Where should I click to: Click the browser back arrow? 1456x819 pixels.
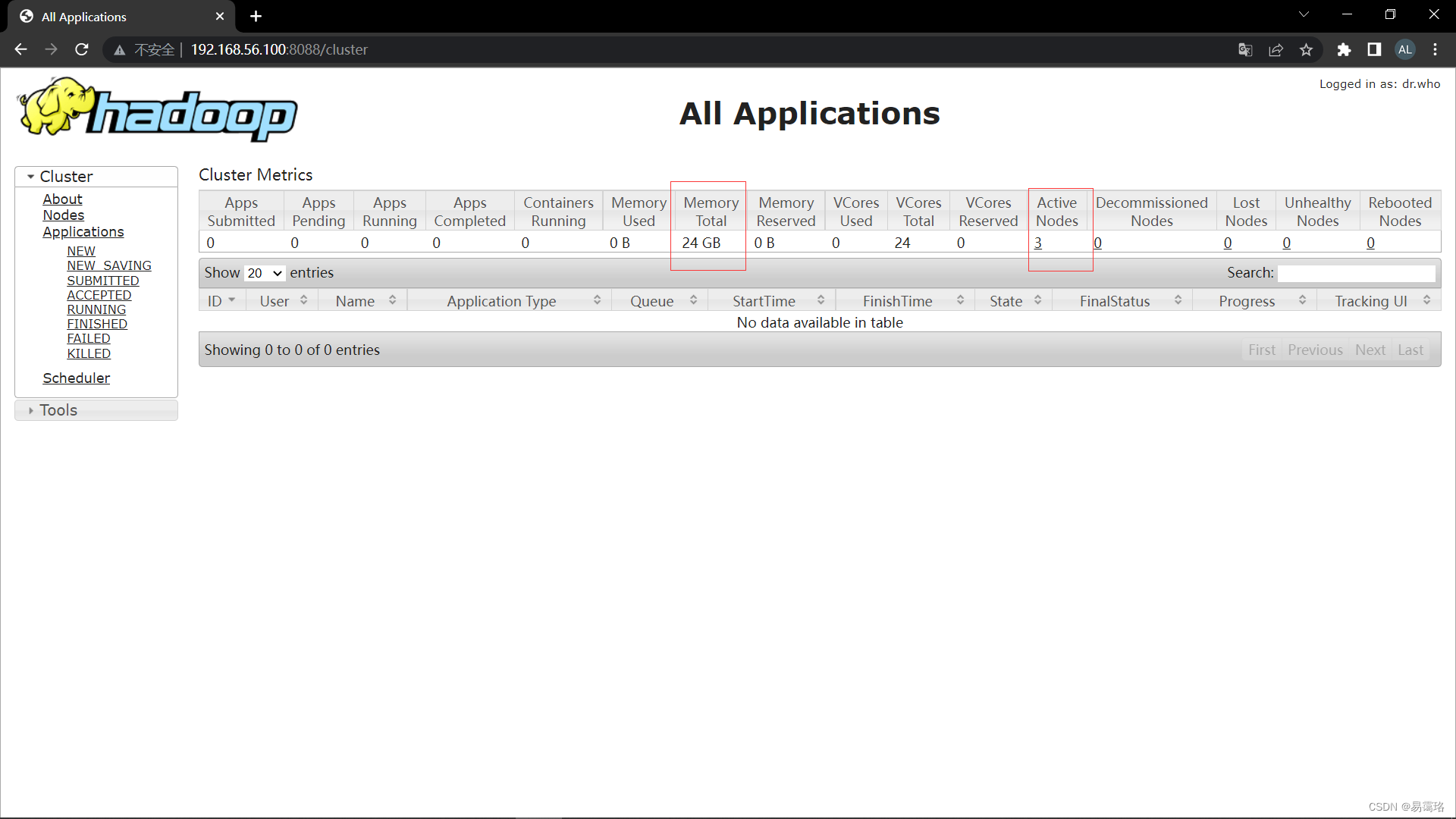pos(20,49)
